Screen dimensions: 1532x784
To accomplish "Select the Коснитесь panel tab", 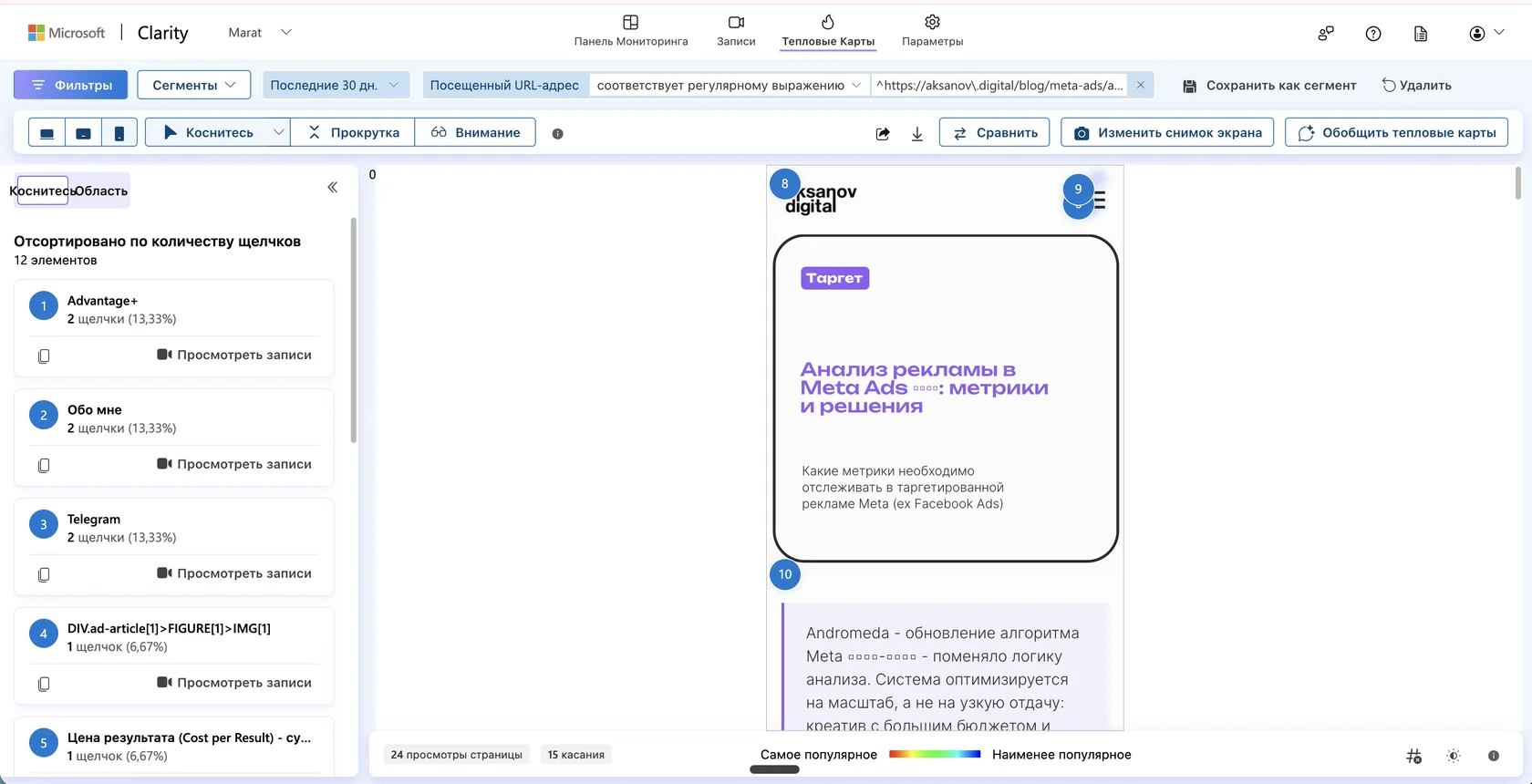I will [42, 191].
